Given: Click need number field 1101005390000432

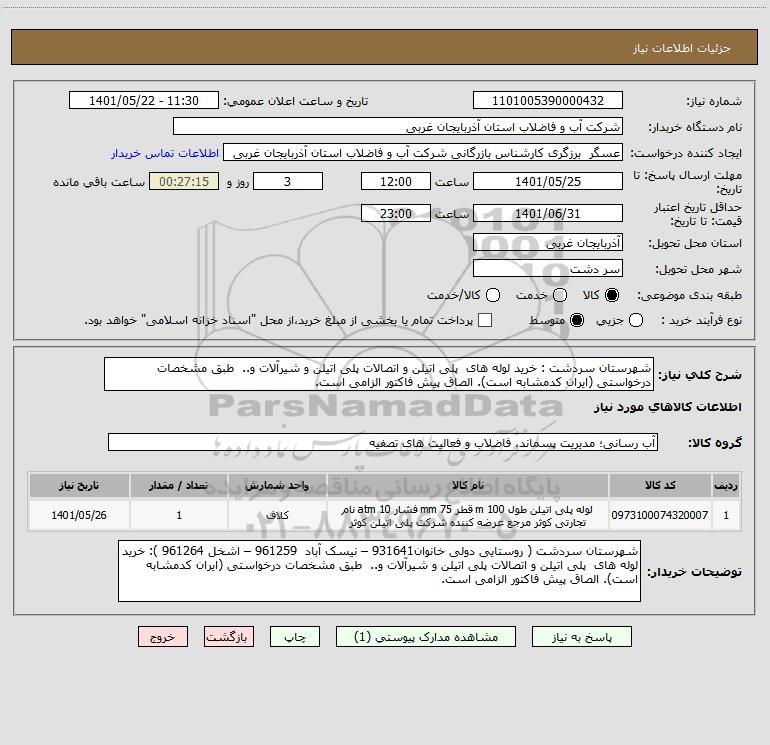Looking at the screenshot, I should click(548, 101).
